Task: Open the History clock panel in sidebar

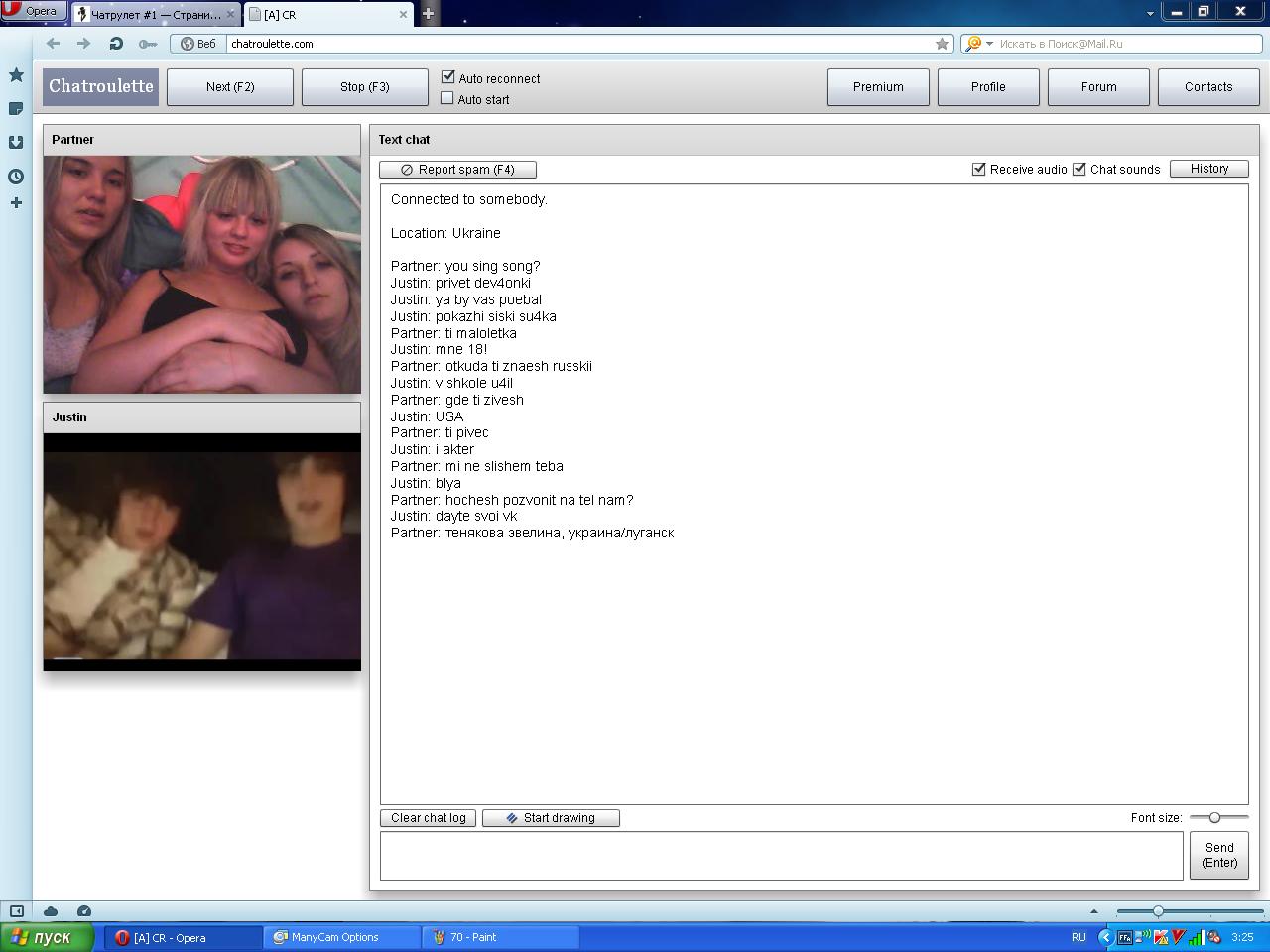Action: coord(16,177)
